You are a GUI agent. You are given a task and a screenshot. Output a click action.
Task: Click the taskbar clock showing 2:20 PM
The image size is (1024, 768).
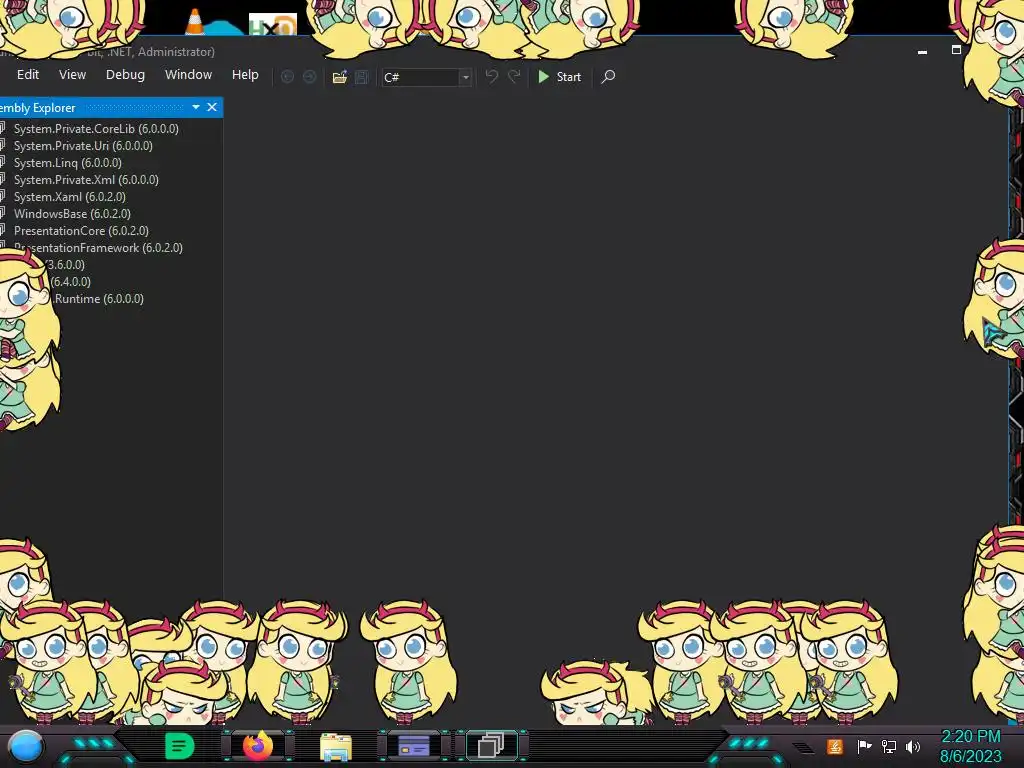tap(970, 746)
